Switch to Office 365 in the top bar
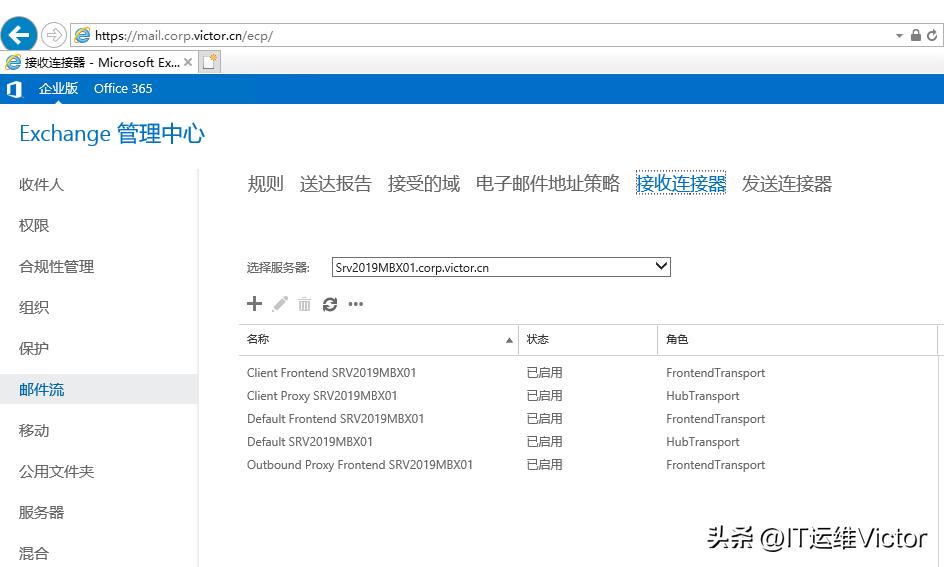The width and height of the screenshot is (944, 567). pos(123,88)
